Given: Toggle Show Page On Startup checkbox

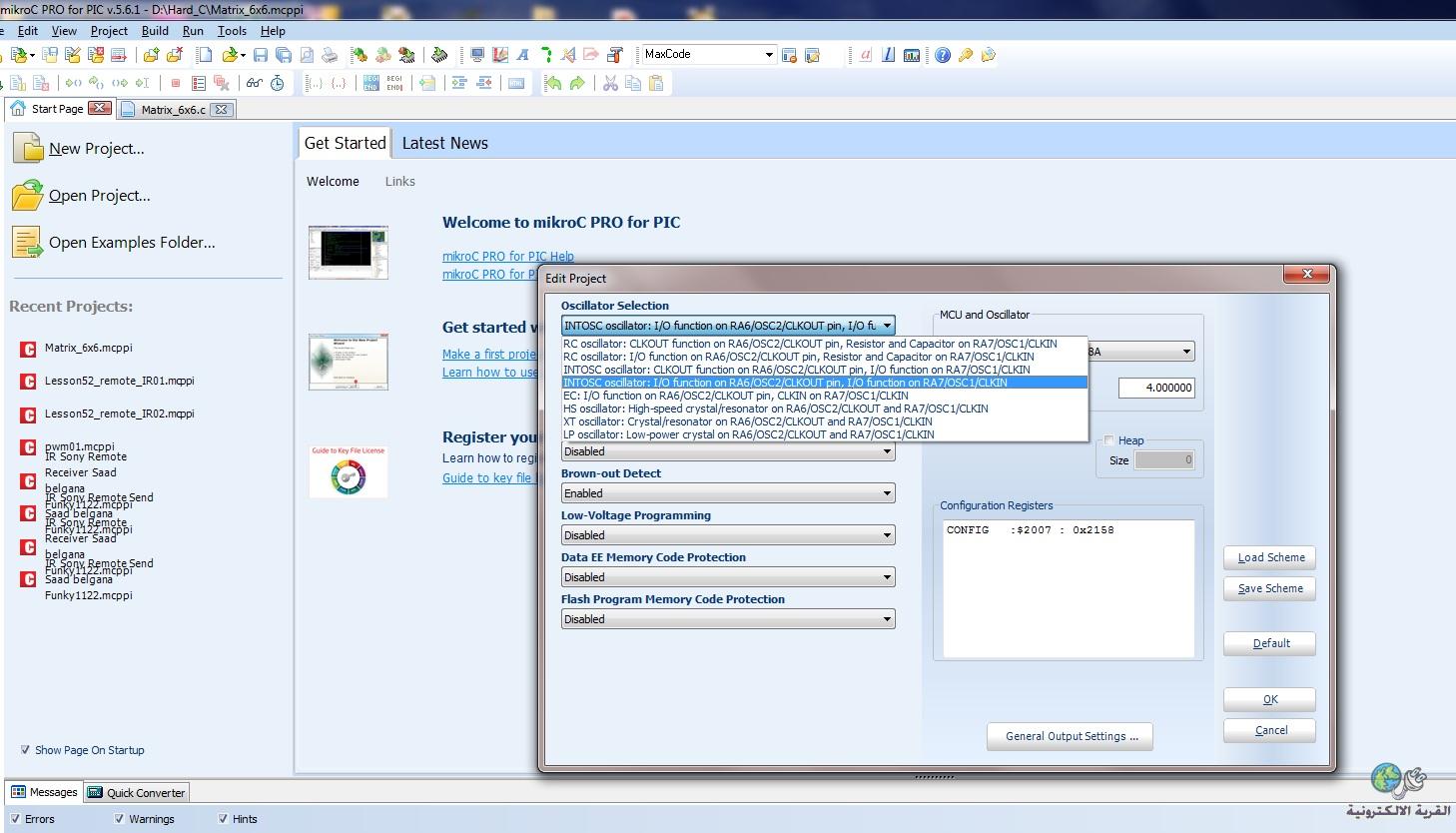Looking at the screenshot, I should [25, 750].
